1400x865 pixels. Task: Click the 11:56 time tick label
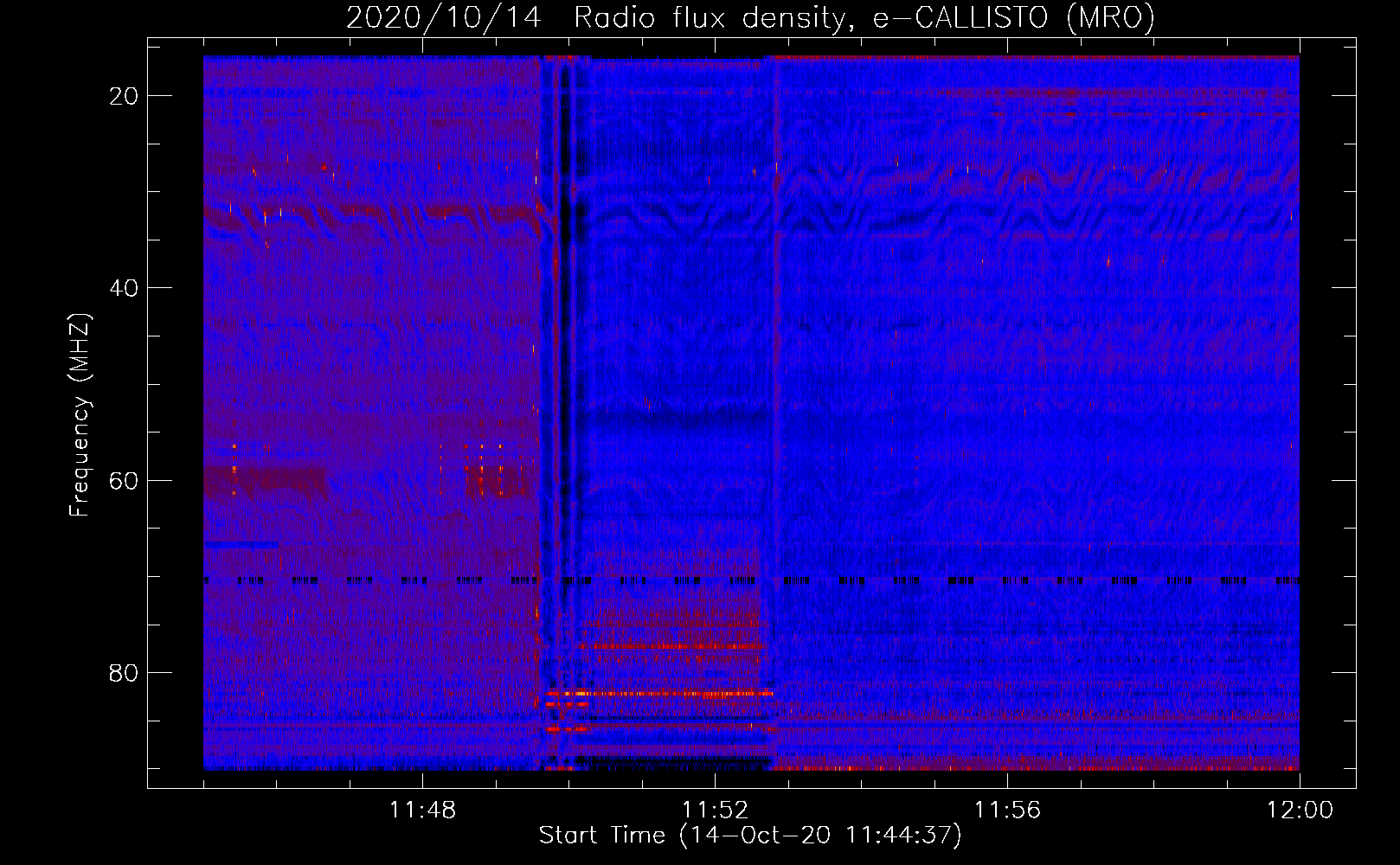coord(1007,811)
